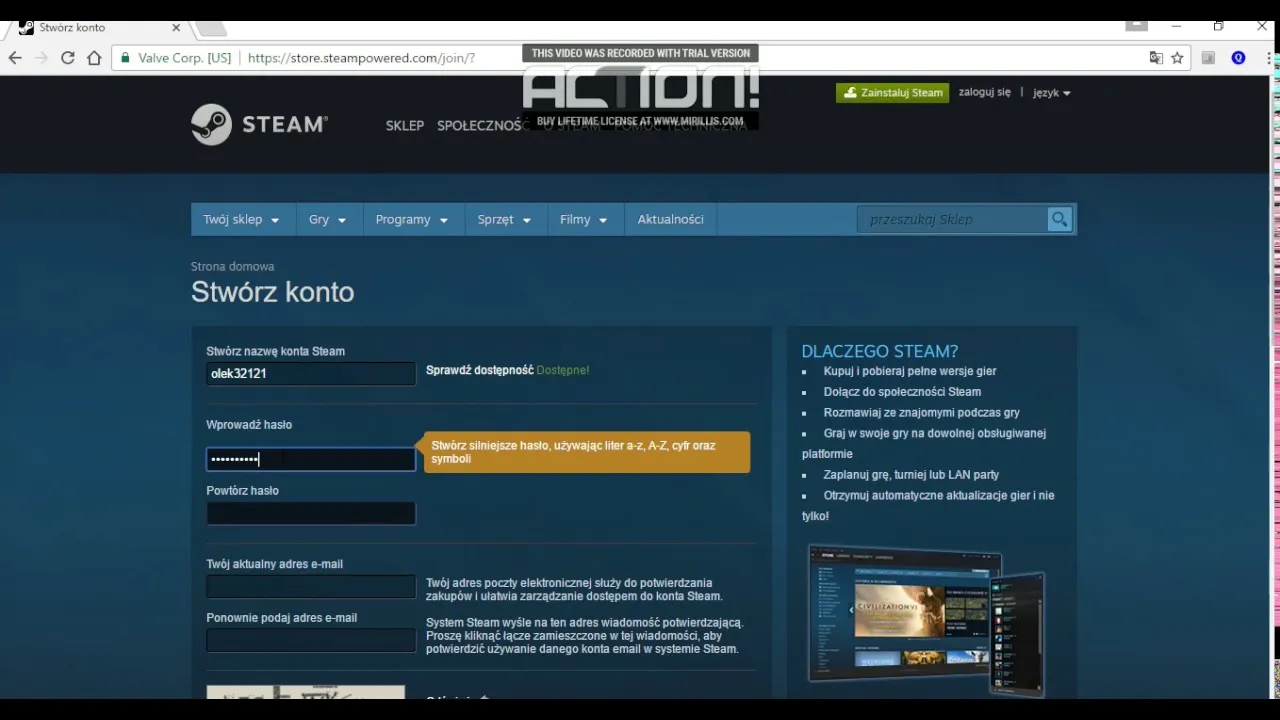Go to browser home icon
Viewport: 1280px width, 720px height.
(x=94, y=58)
